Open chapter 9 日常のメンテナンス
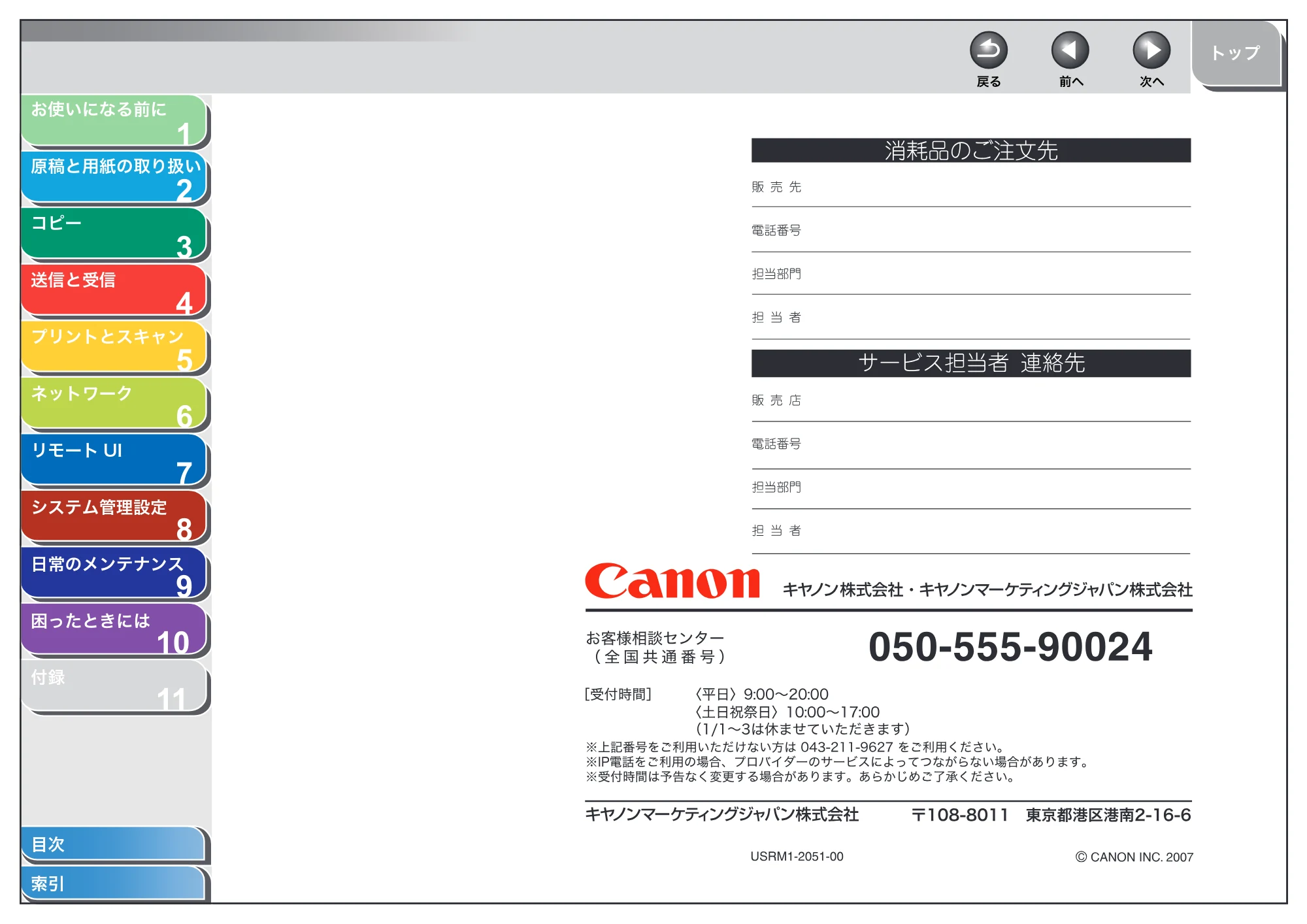This screenshot has width=1307, height=924. (114, 574)
